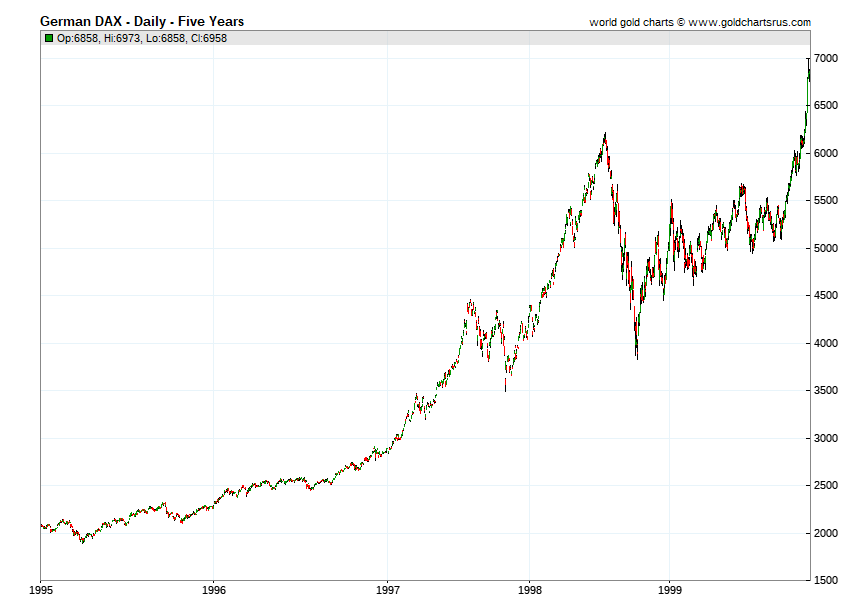This screenshot has height=616, width=850.
Task: Click the 6000 y-axis label
Action: click(x=826, y=153)
